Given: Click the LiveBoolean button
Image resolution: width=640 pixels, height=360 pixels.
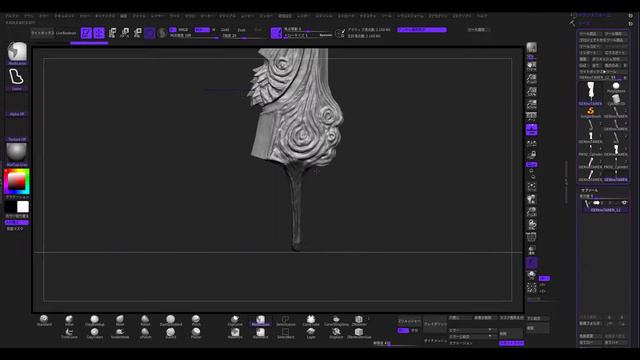Looking at the screenshot, I should point(66,33).
